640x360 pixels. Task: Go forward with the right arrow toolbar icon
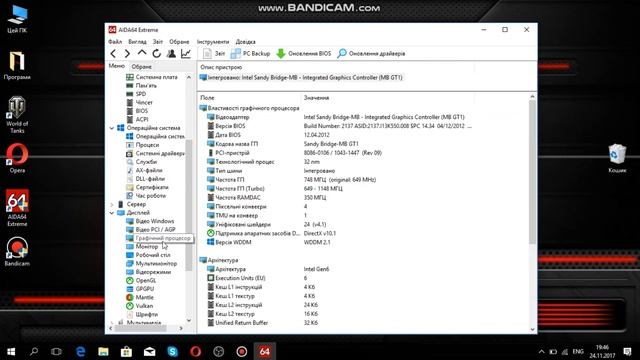click(127, 53)
